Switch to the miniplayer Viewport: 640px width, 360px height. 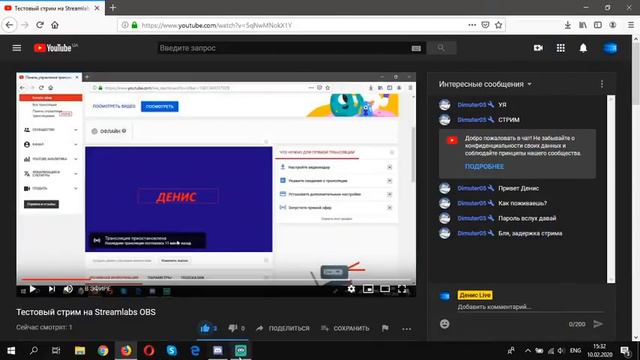pyautogui.click(x=368, y=289)
